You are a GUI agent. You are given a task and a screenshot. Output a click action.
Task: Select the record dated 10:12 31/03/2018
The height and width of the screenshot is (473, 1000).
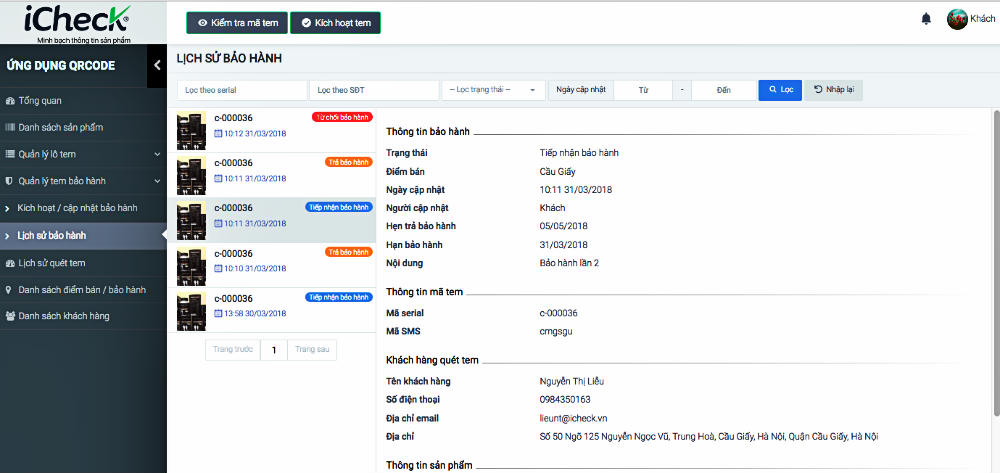click(x=272, y=131)
